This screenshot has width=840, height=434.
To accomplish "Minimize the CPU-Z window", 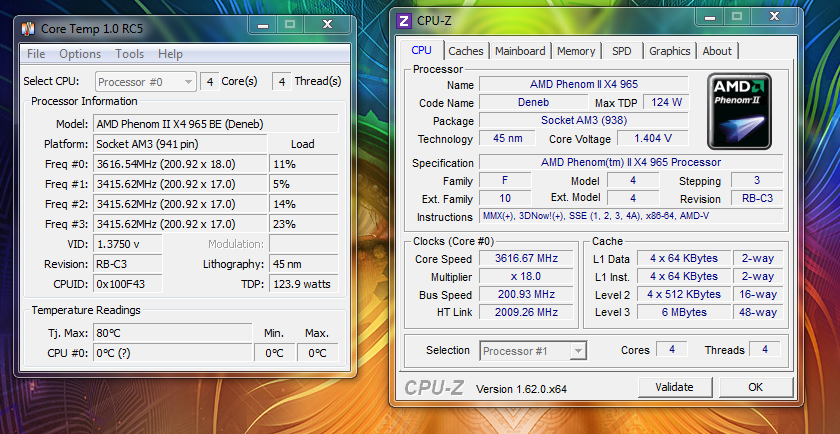I will pyautogui.click(x=710, y=17).
